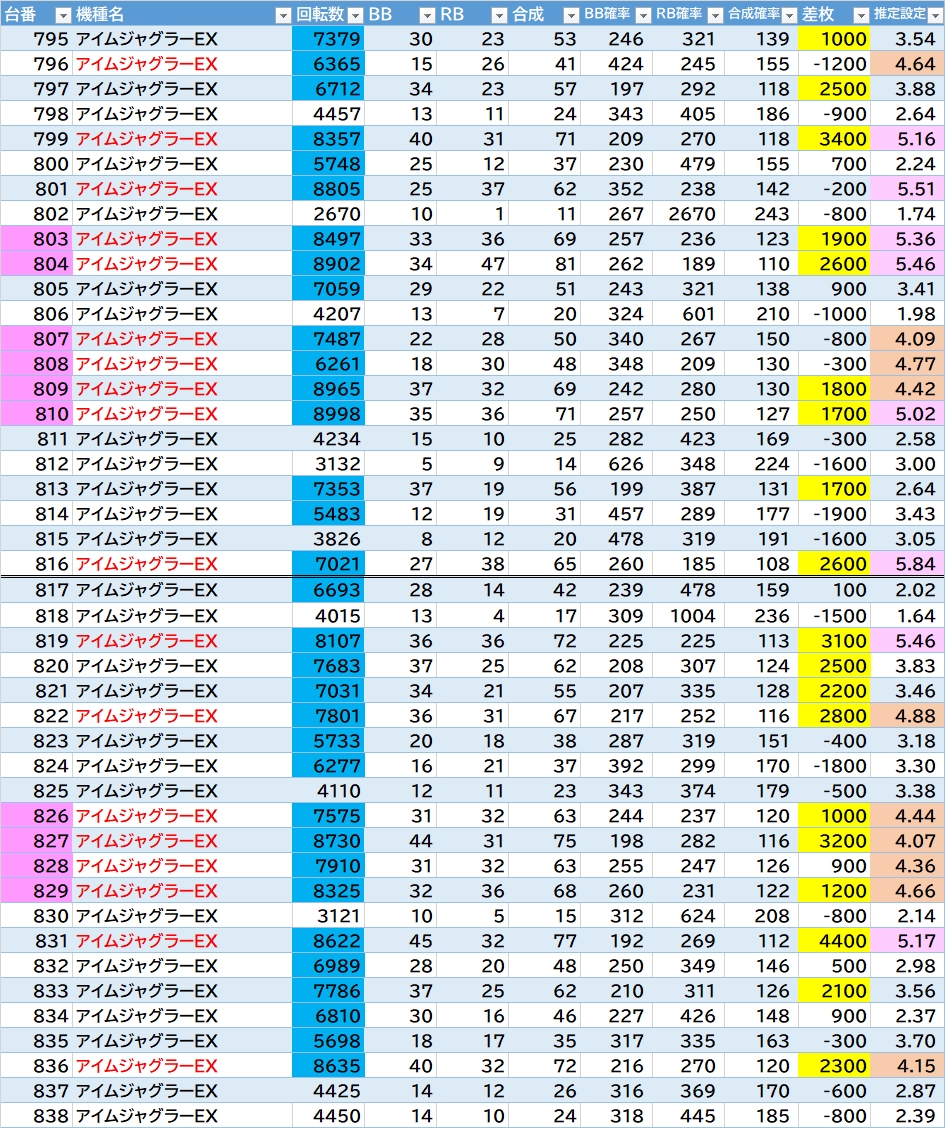Open the 機種名 column filter dropdown
Viewport: 945px width, 1128px height.
pyautogui.click(x=283, y=15)
